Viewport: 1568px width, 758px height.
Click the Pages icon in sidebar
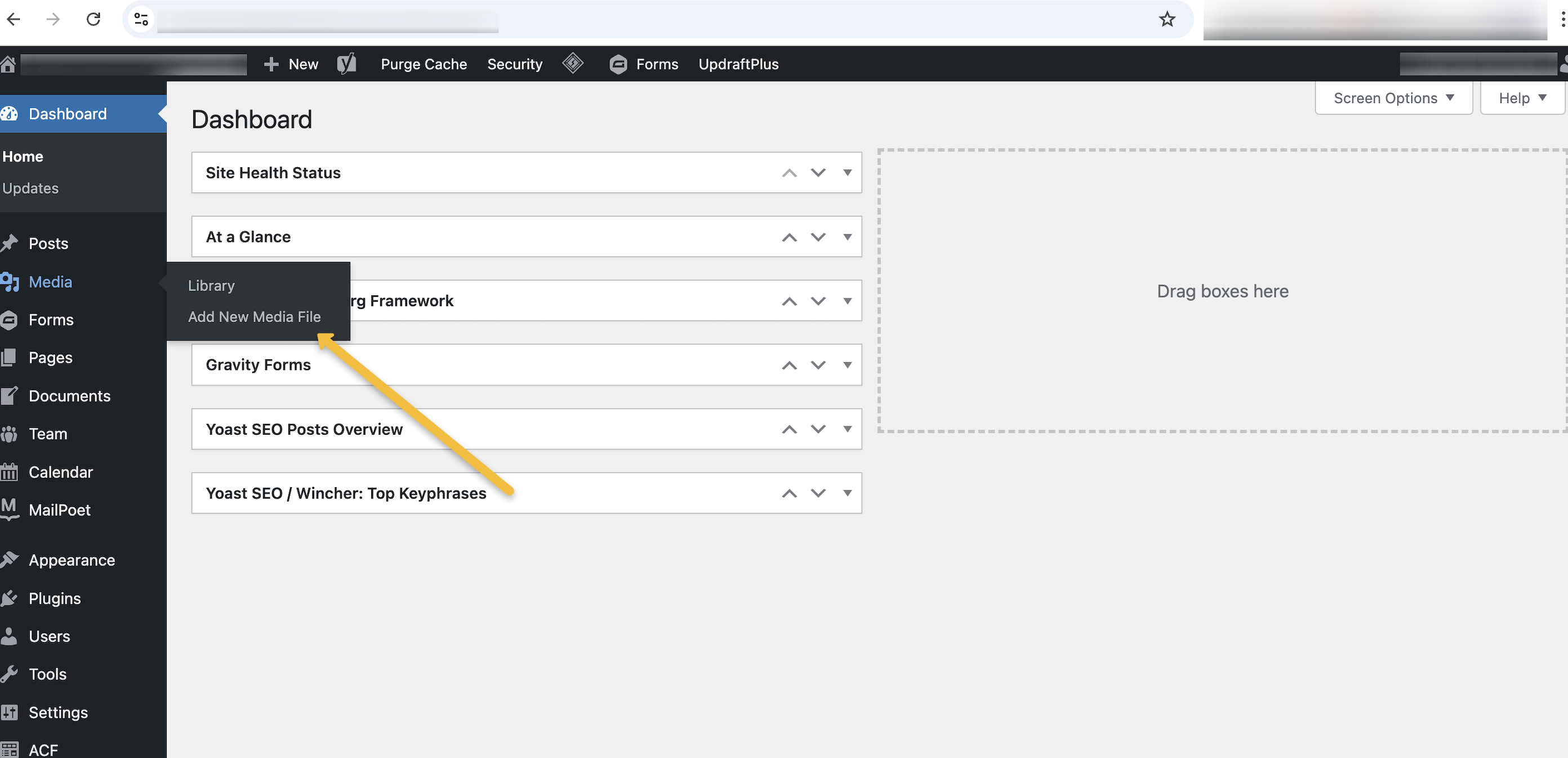[8, 358]
